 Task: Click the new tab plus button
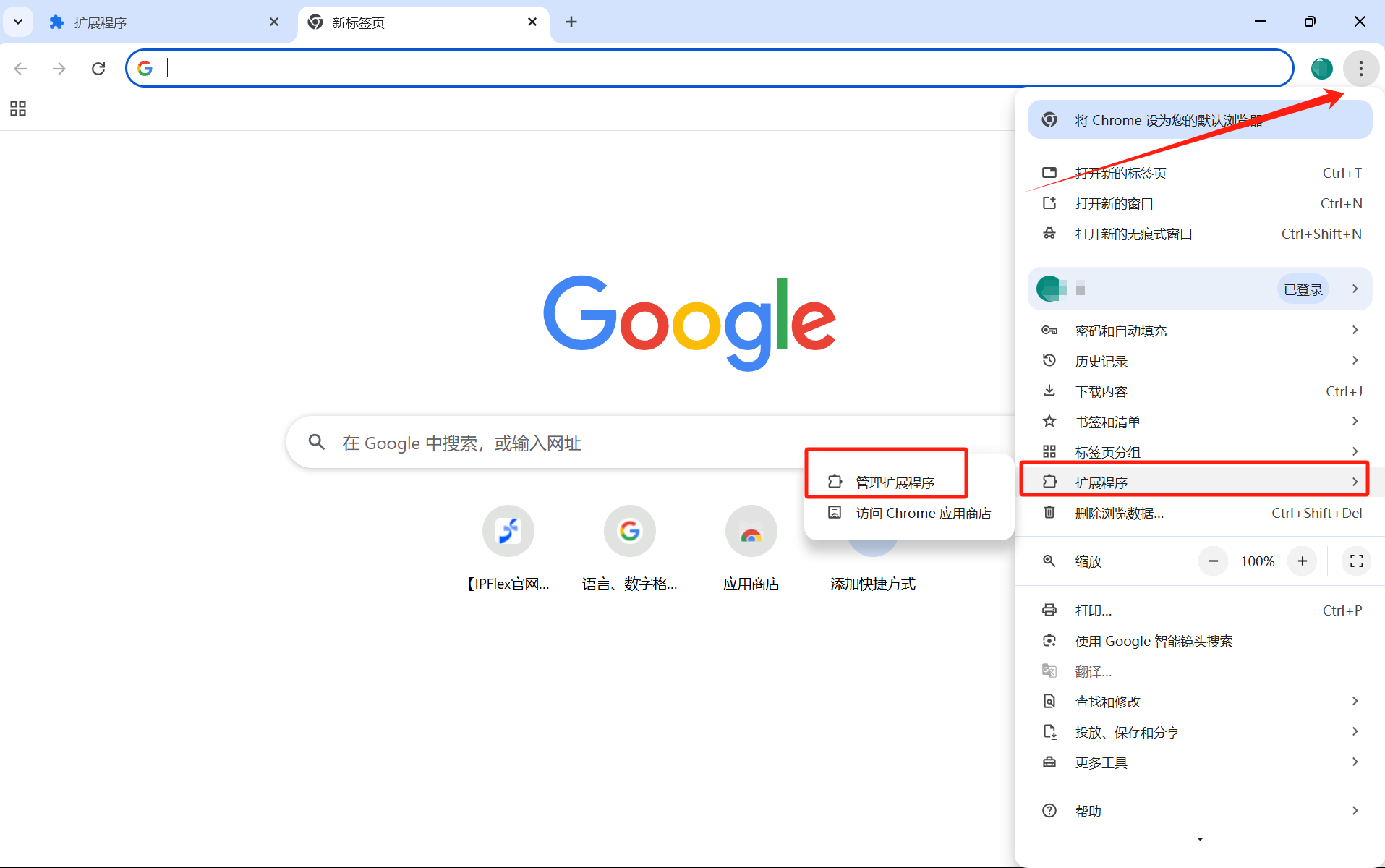point(571,22)
